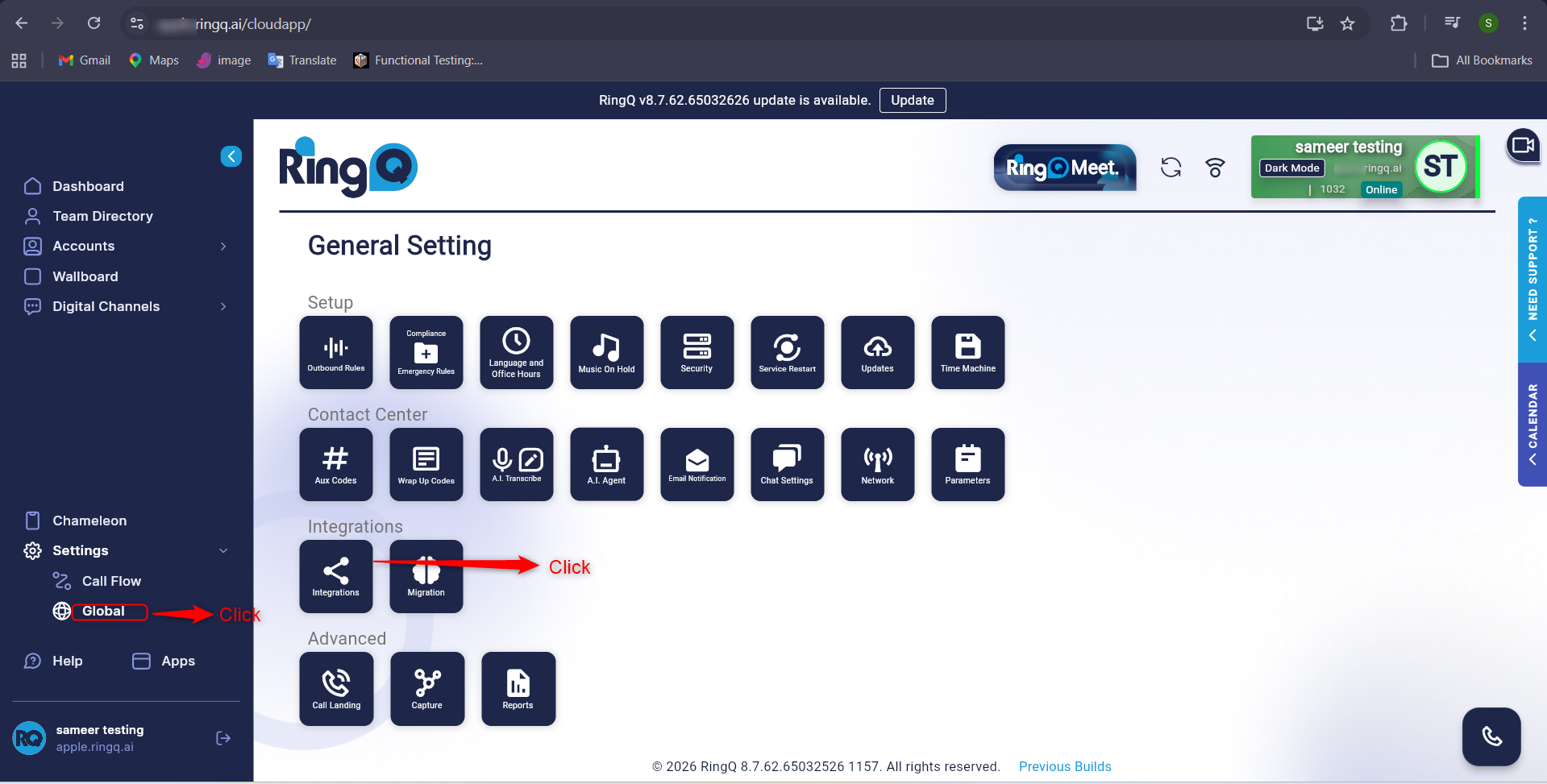Bookmark this page with star icon

click(1347, 24)
